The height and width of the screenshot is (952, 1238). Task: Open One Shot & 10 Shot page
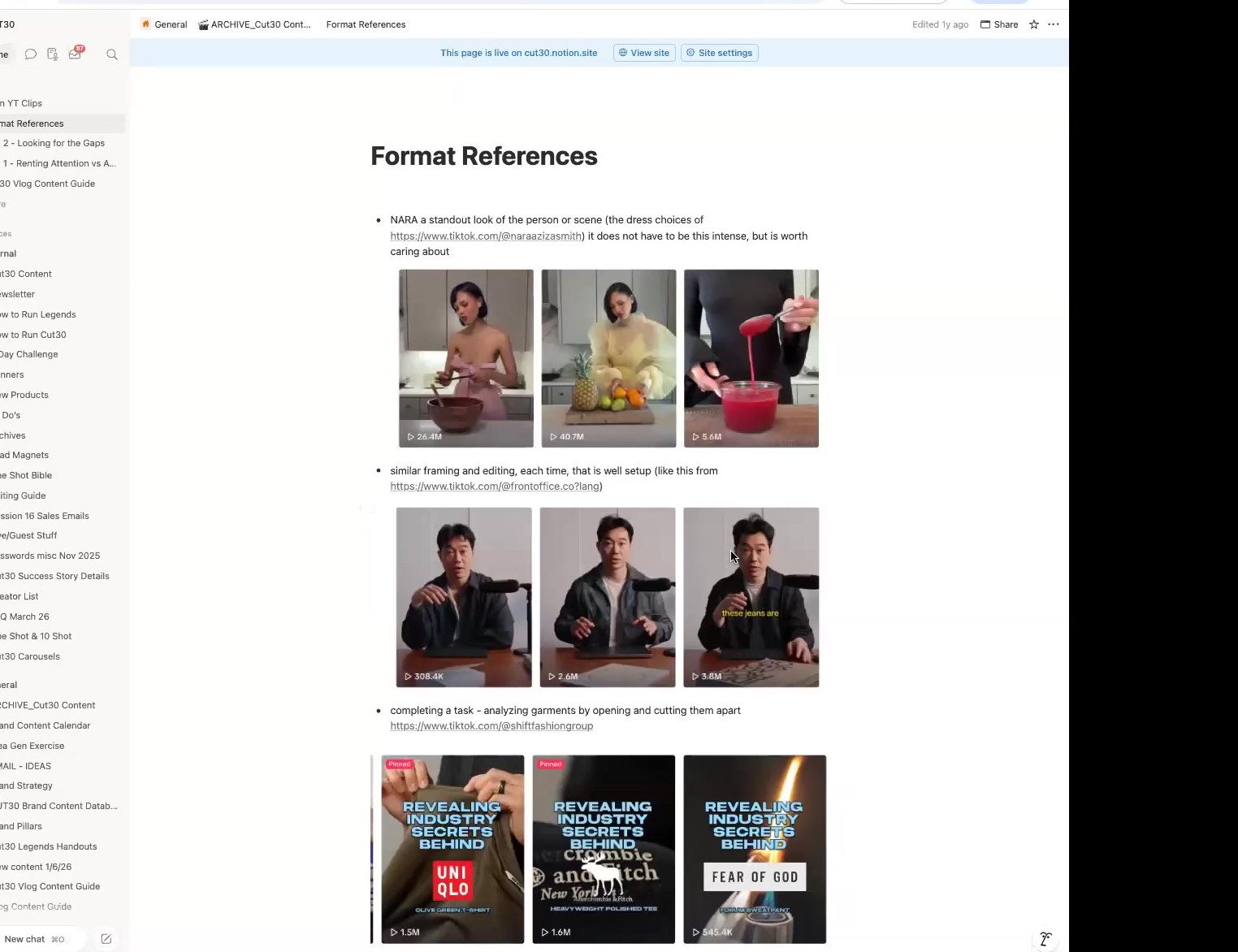63,636
